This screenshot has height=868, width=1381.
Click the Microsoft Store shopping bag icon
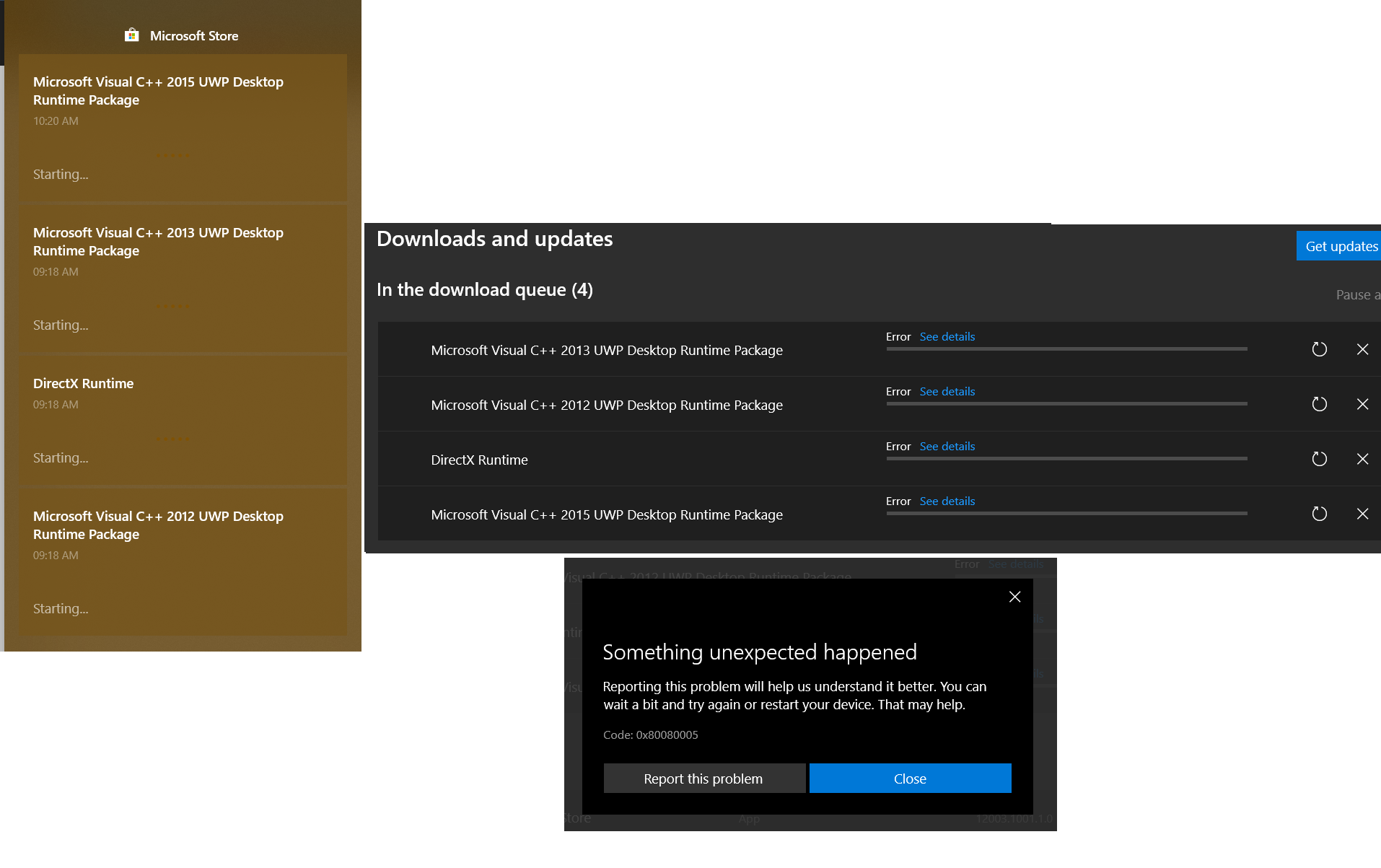[131, 35]
